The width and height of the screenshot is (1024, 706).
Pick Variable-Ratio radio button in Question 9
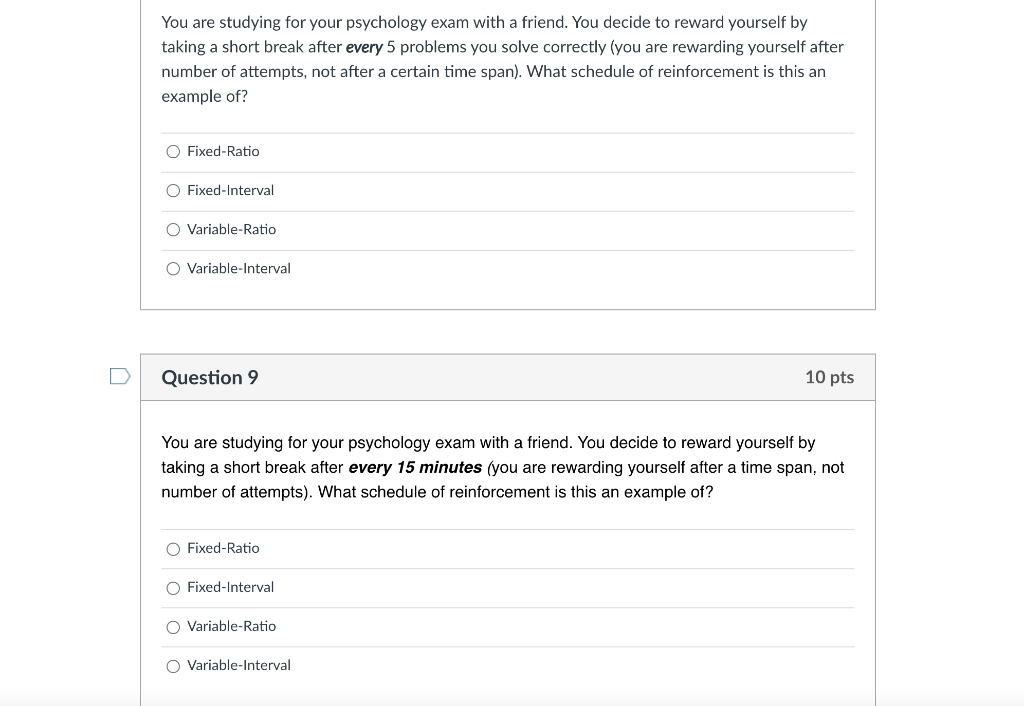(x=173, y=628)
